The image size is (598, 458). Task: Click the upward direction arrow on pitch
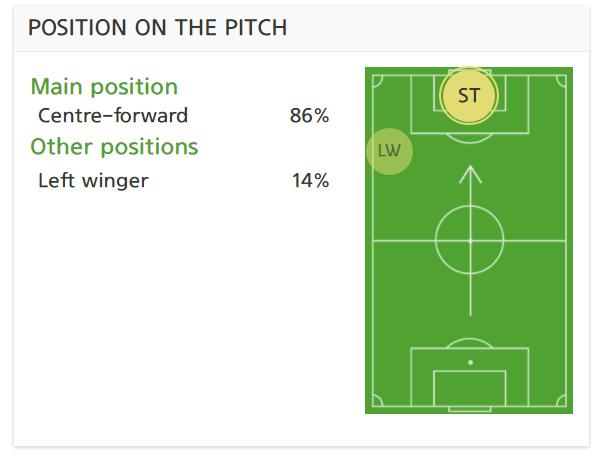[470, 241]
